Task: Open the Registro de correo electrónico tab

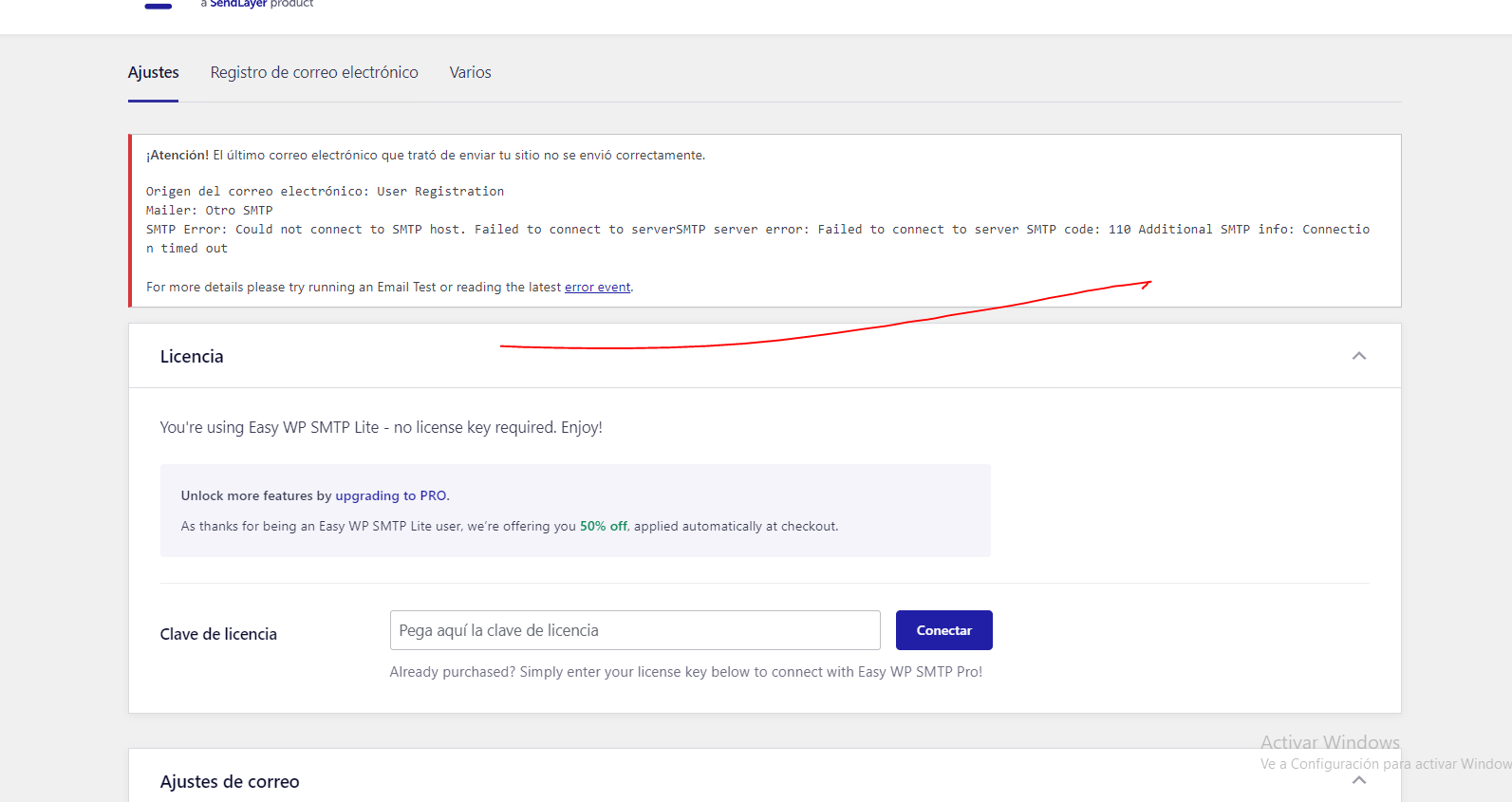Action: coord(314,72)
